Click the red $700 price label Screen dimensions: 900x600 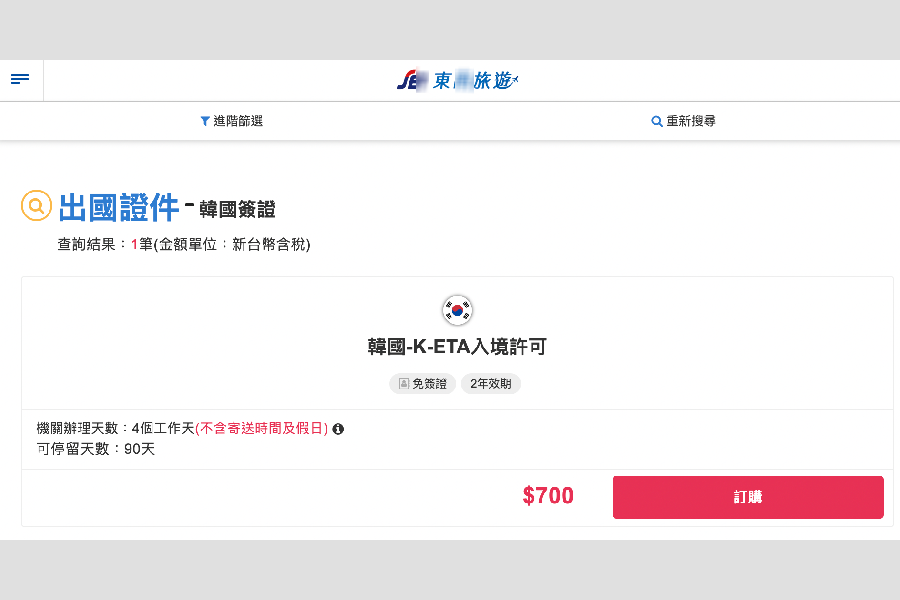[x=548, y=495]
